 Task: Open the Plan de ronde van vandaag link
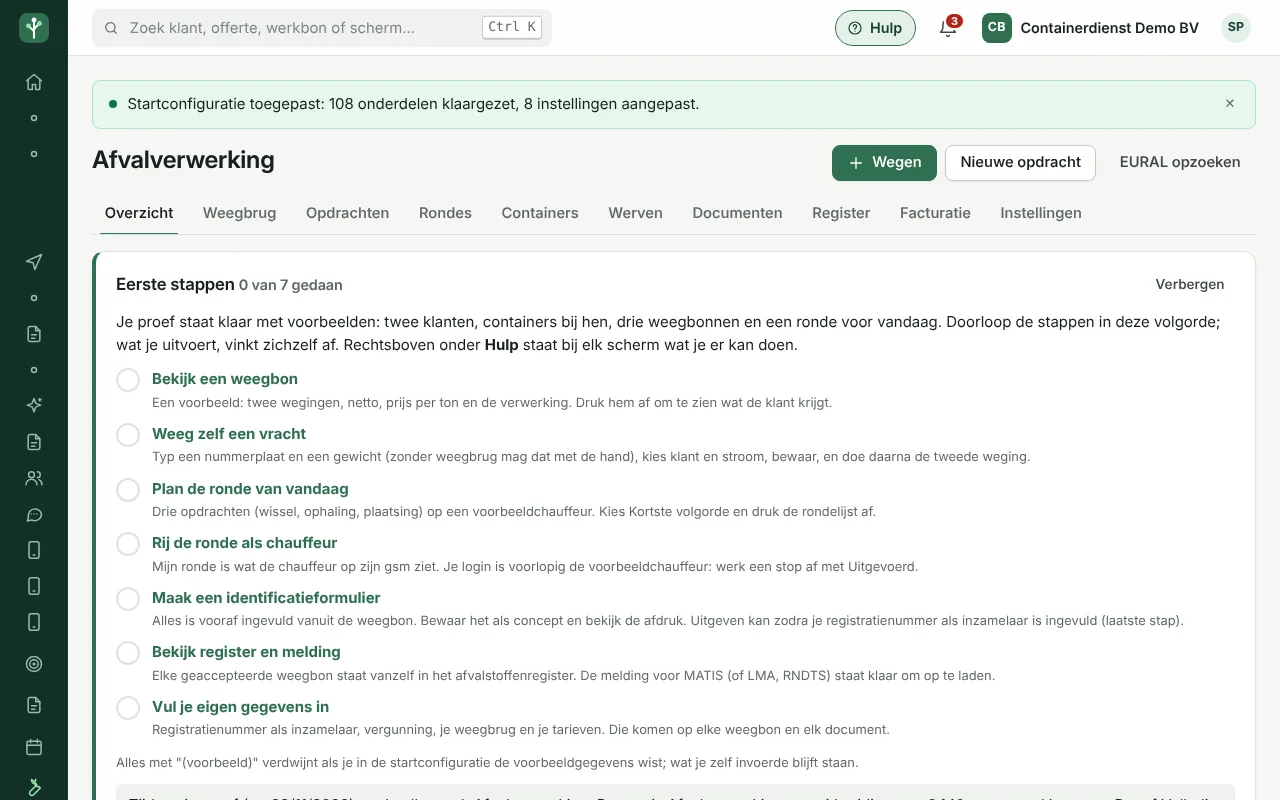coord(250,489)
